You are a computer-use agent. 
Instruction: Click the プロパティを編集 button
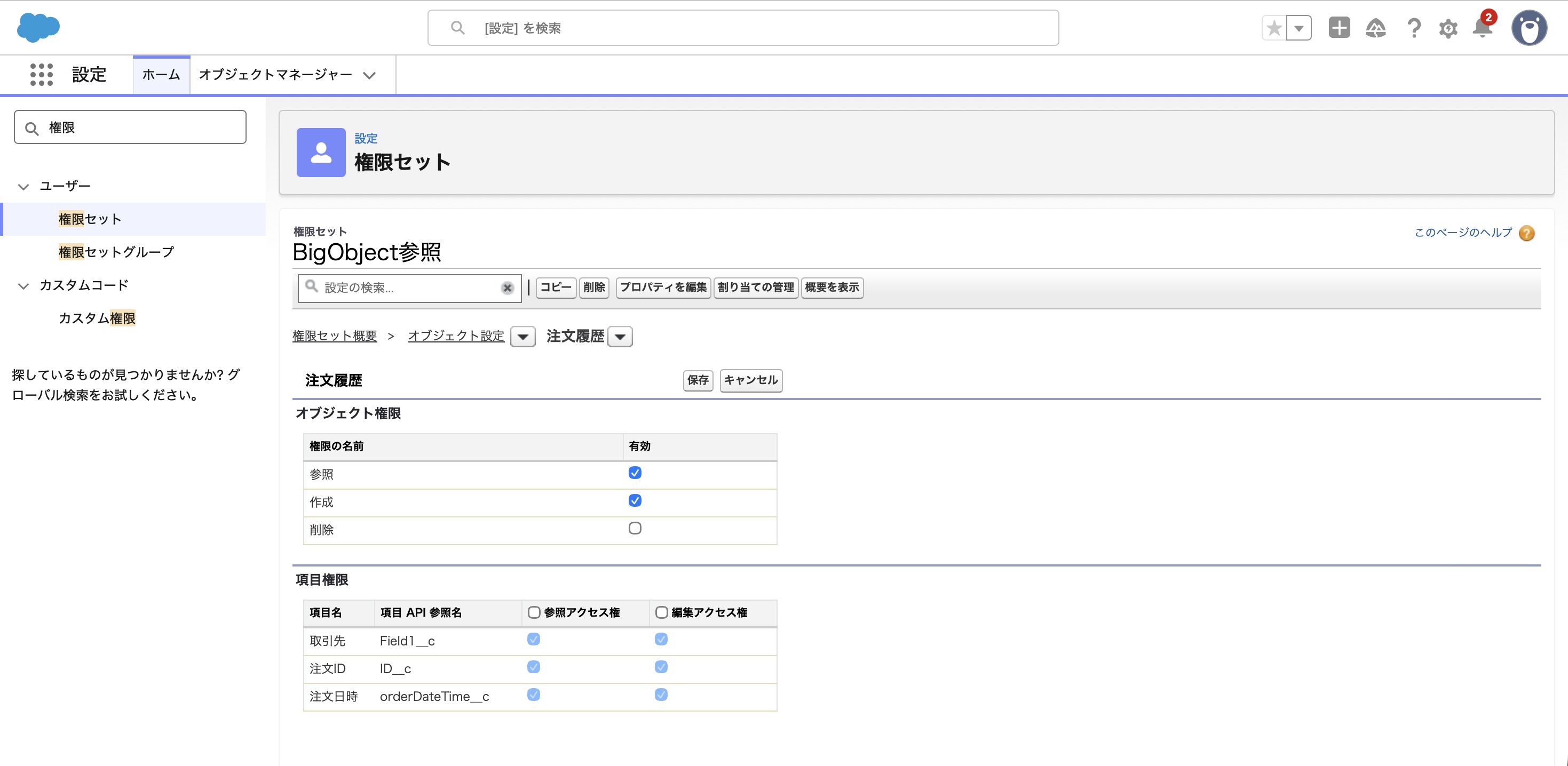coord(663,287)
